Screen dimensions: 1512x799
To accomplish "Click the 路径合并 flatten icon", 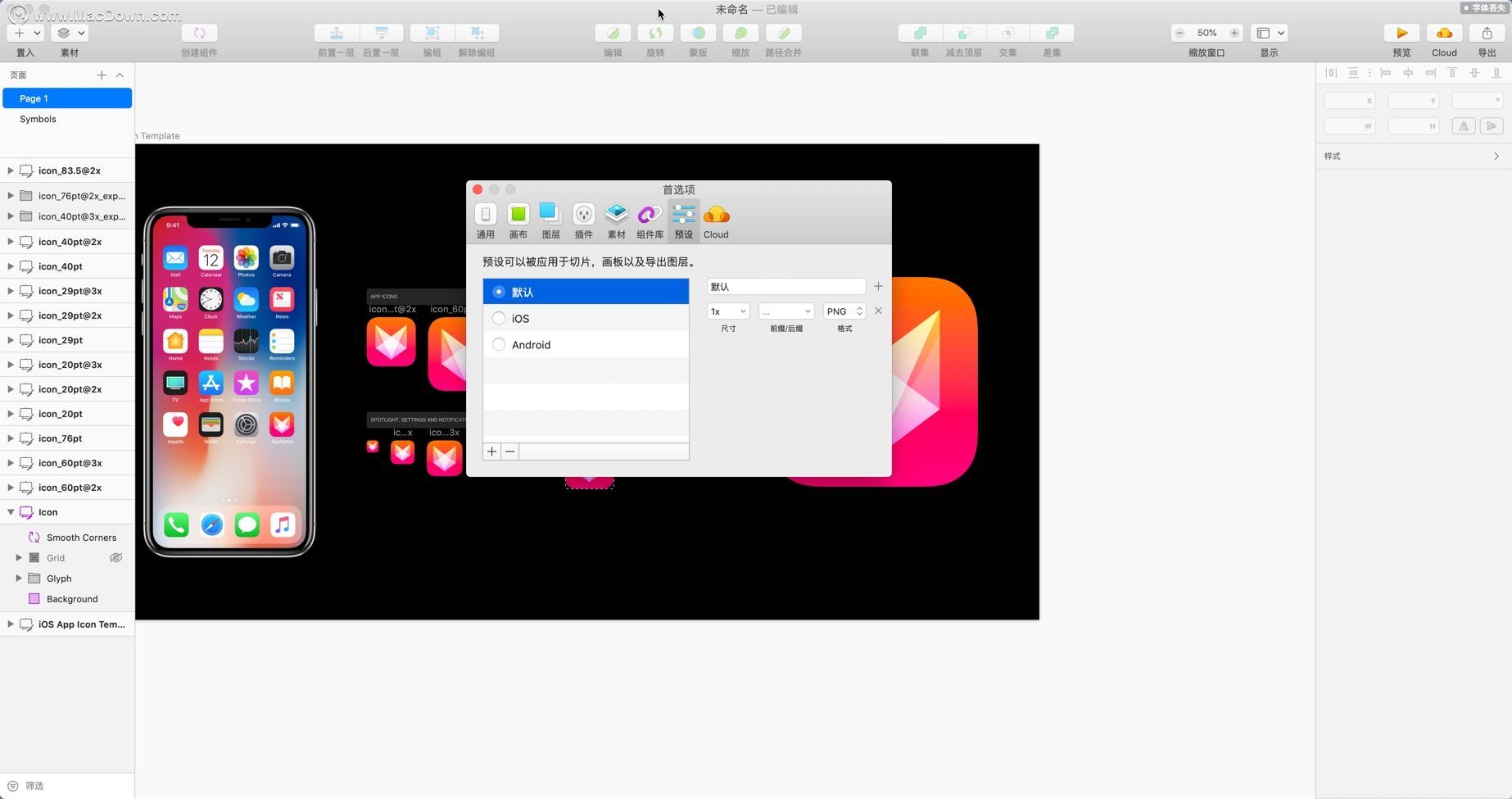I will pos(783,33).
